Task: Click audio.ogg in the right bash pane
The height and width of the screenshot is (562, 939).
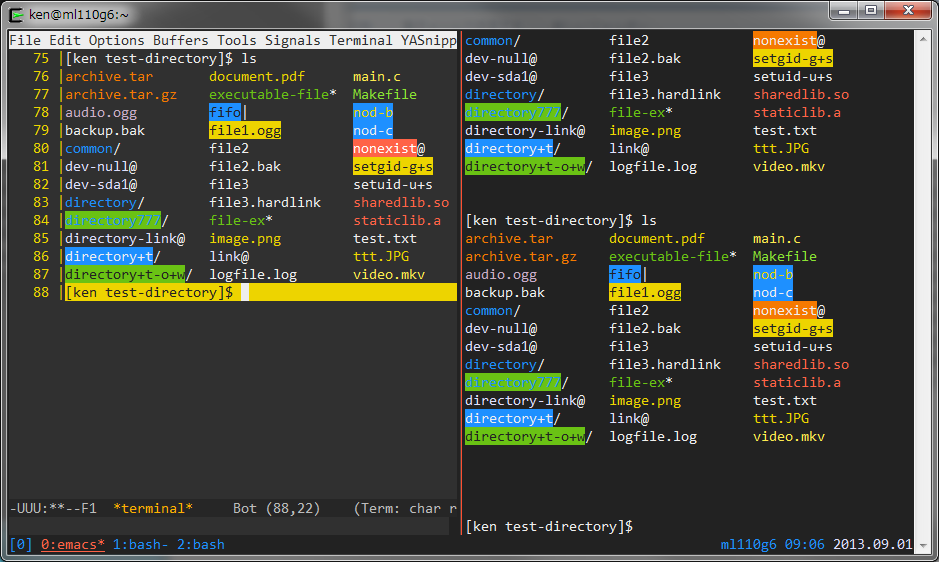Action: [501, 274]
